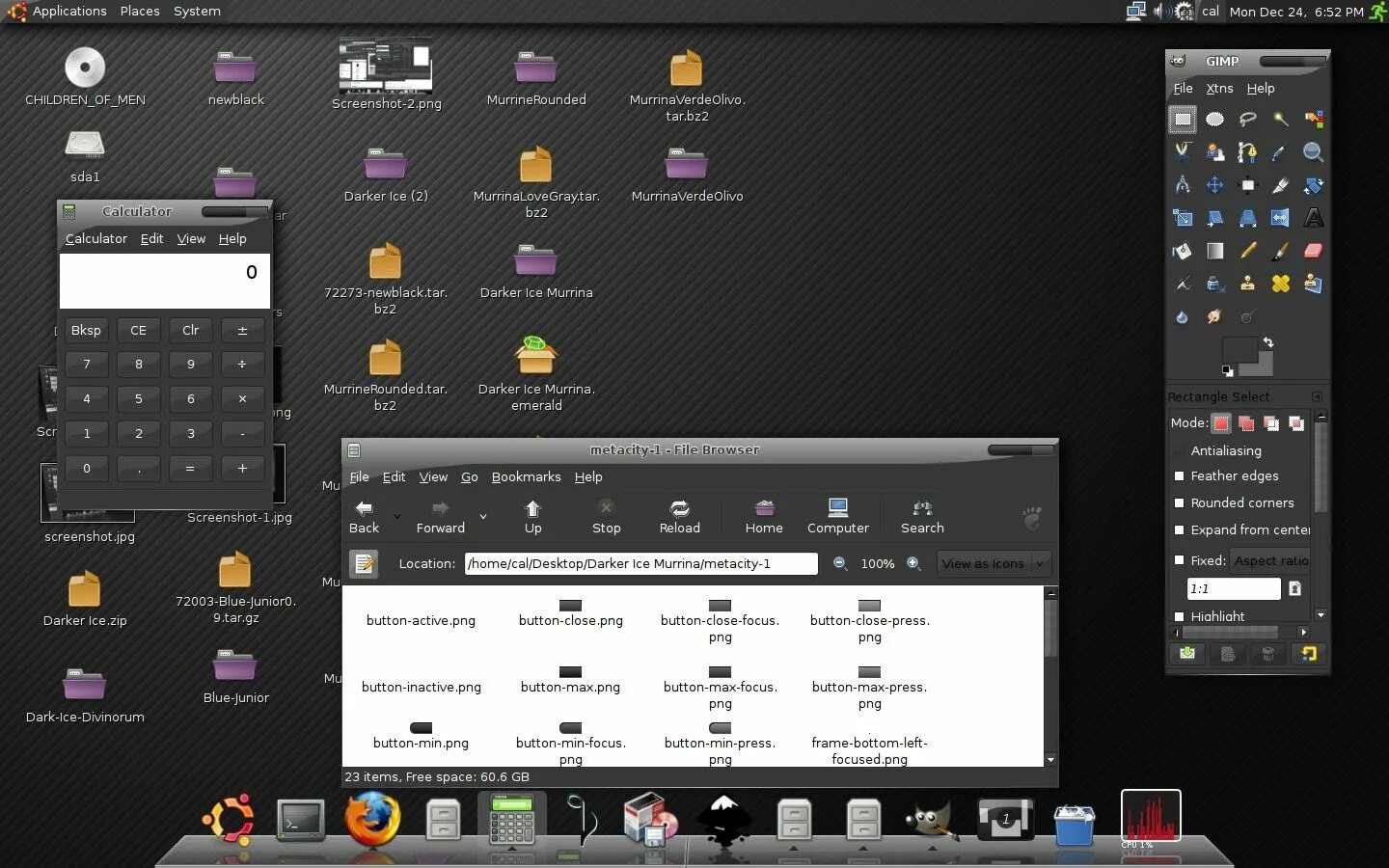The width and height of the screenshot is (1389, 868).
Task: Click the Reload button in File Browser
Action: click(x=680, y=517)
